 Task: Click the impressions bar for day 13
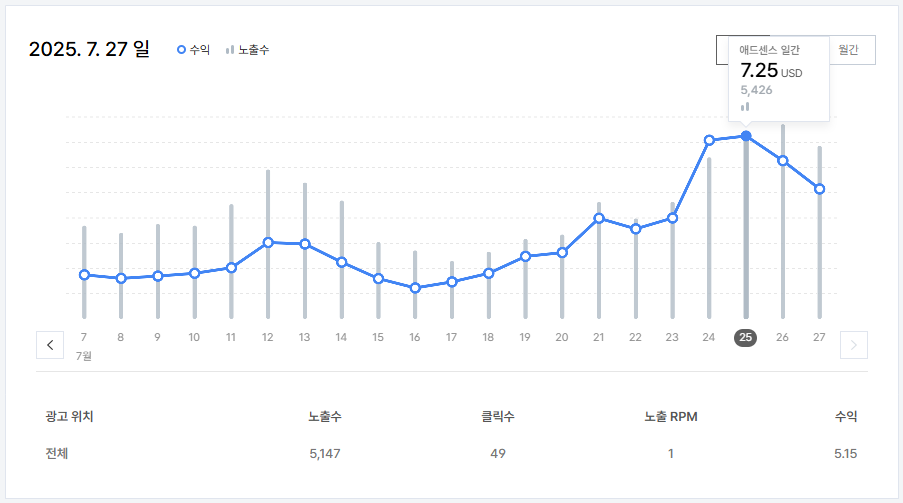click(305, 251)
